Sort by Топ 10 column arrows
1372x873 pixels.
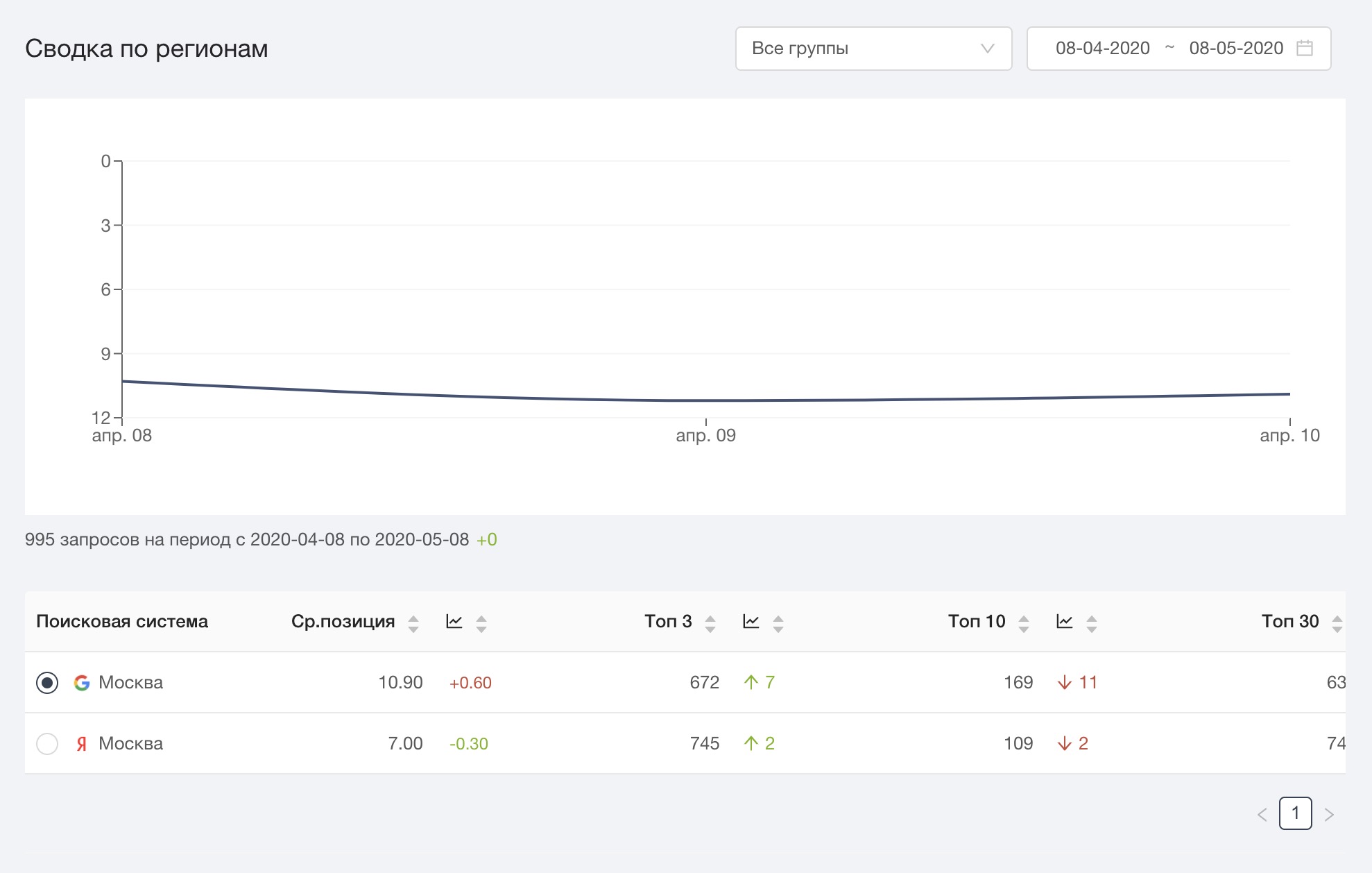(1023, 623)
